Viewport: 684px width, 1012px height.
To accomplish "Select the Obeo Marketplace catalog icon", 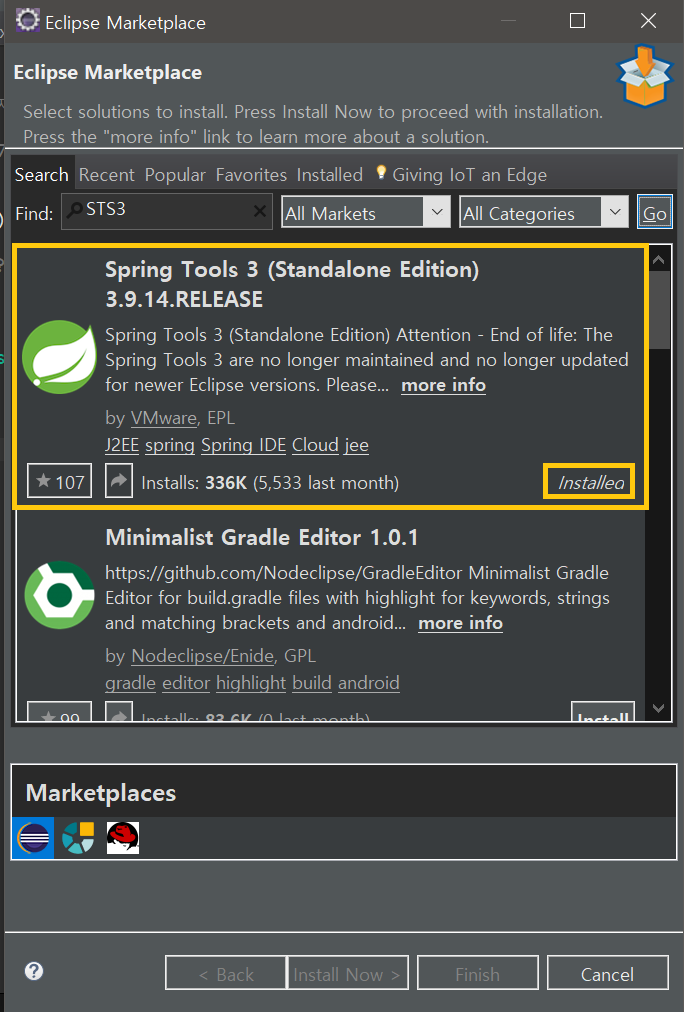I will [x=78, y=838].
